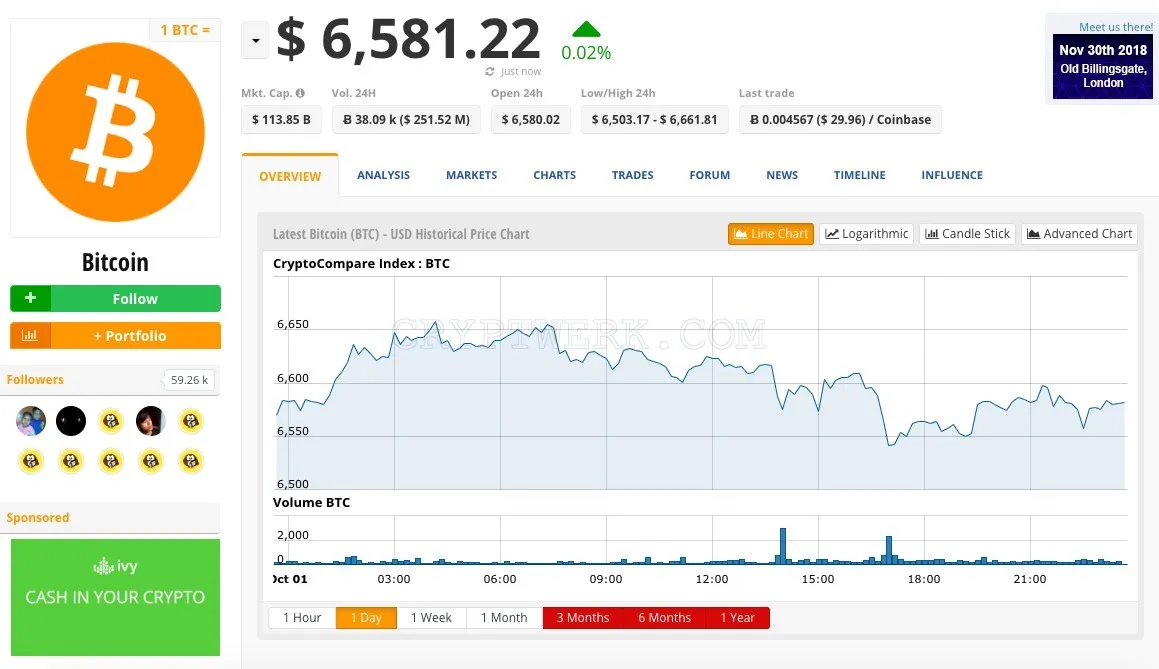Click the fourth follower avatar with dark hair
The height and width of the screenshot is (669, 1159).
pos(151,421)
